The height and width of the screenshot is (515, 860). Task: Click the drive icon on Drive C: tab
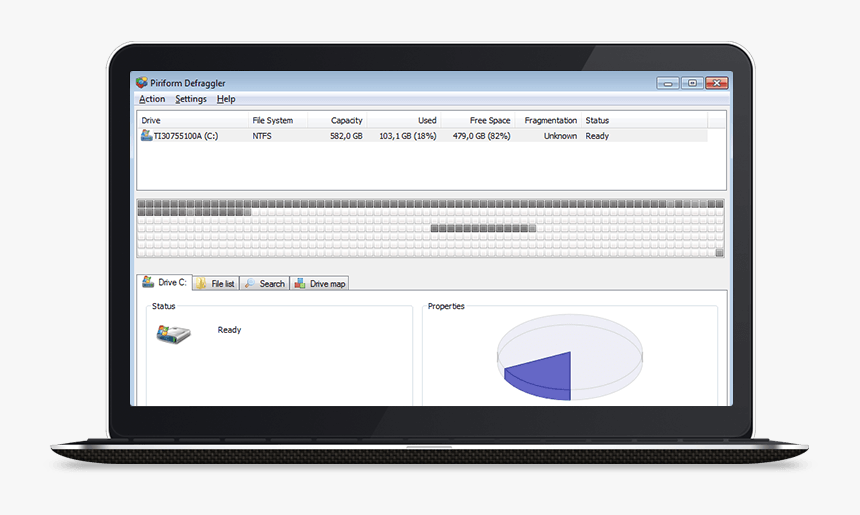click(x=148, y=281)
